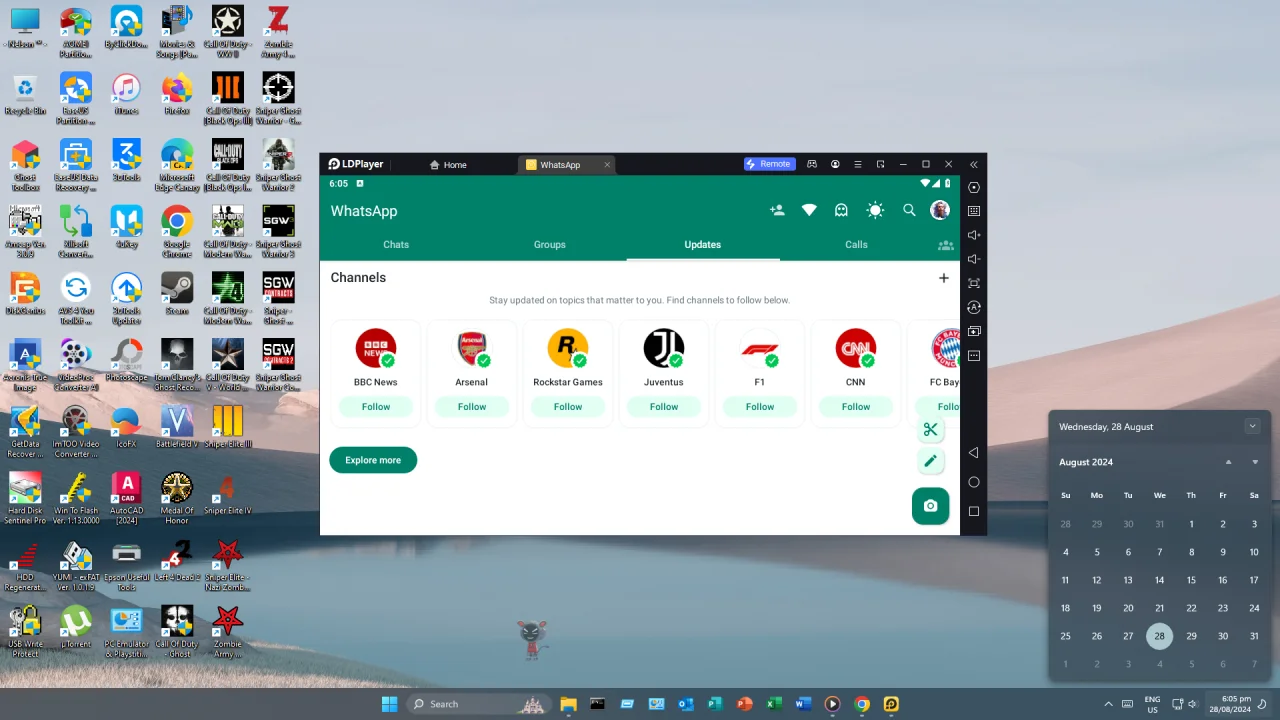1280x720 pixels.
Task: Select the Firefox desktop shortcut
Action: coord(177,94)
